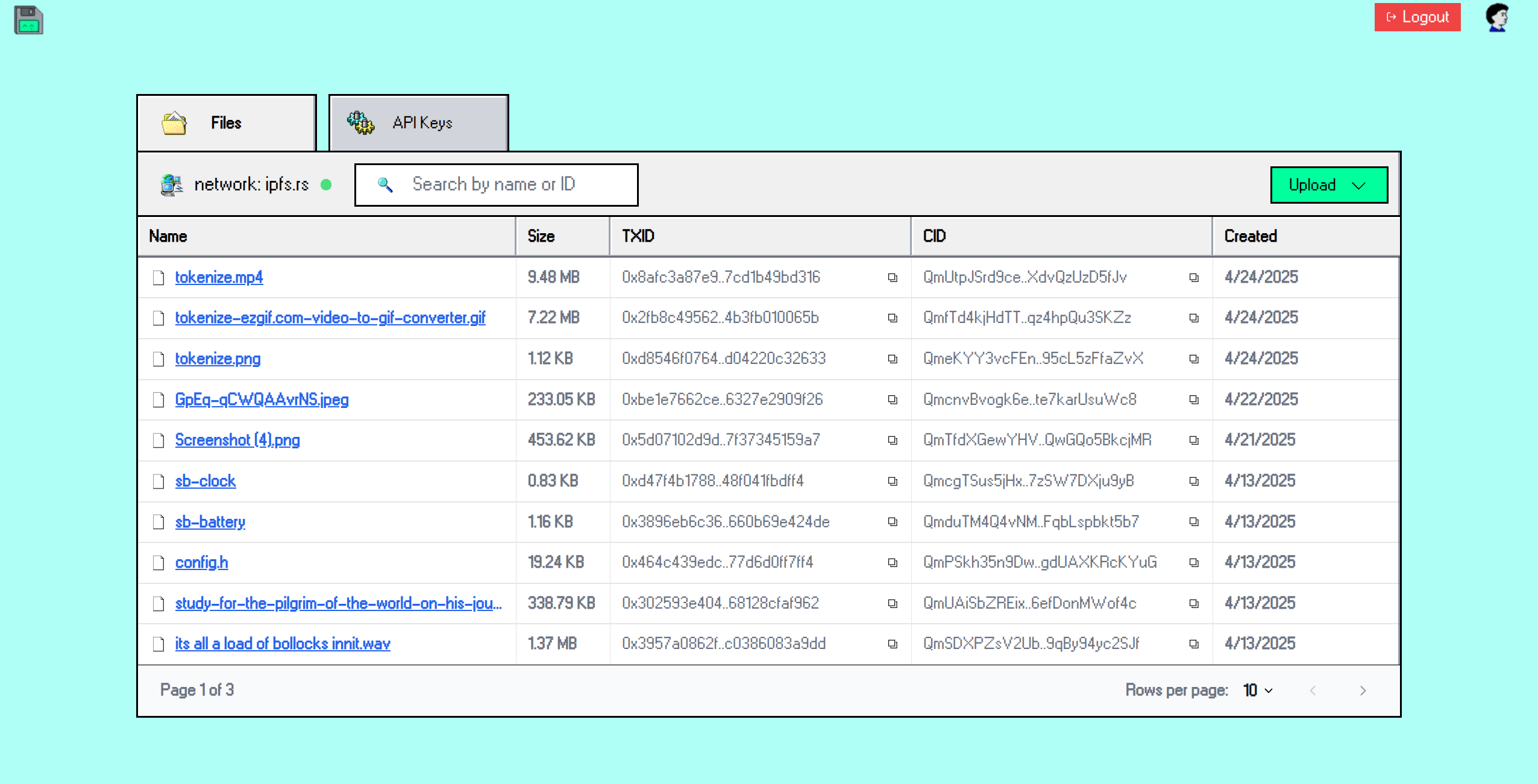Click the floppy disk logo icon
This screenshot has width=1538, height=784.
[28, 20]
